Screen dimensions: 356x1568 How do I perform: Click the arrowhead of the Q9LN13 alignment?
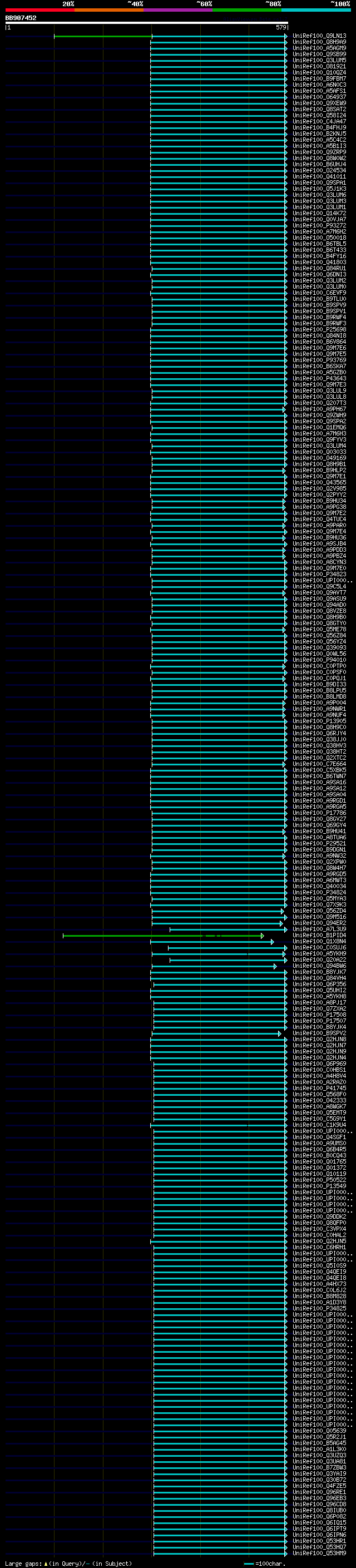[286, 37]
